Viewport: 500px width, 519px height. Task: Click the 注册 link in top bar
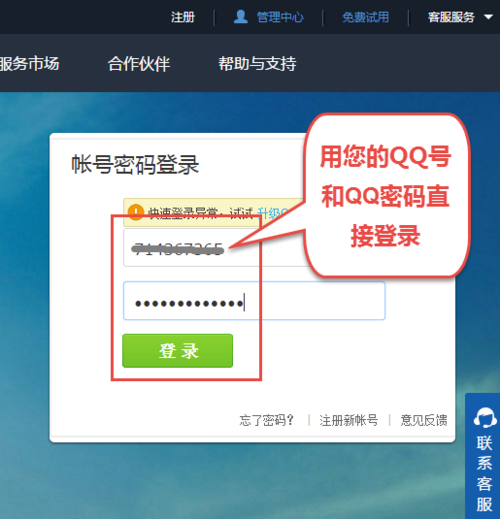[x=183, y=17]
